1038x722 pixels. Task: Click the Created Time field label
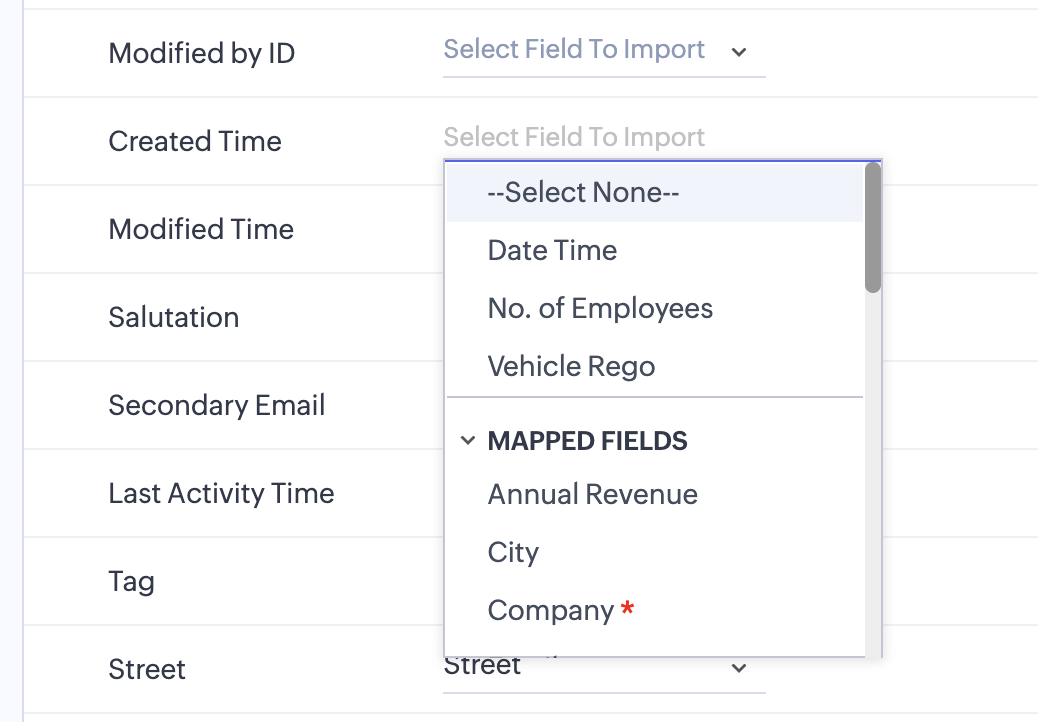(195, 141)
